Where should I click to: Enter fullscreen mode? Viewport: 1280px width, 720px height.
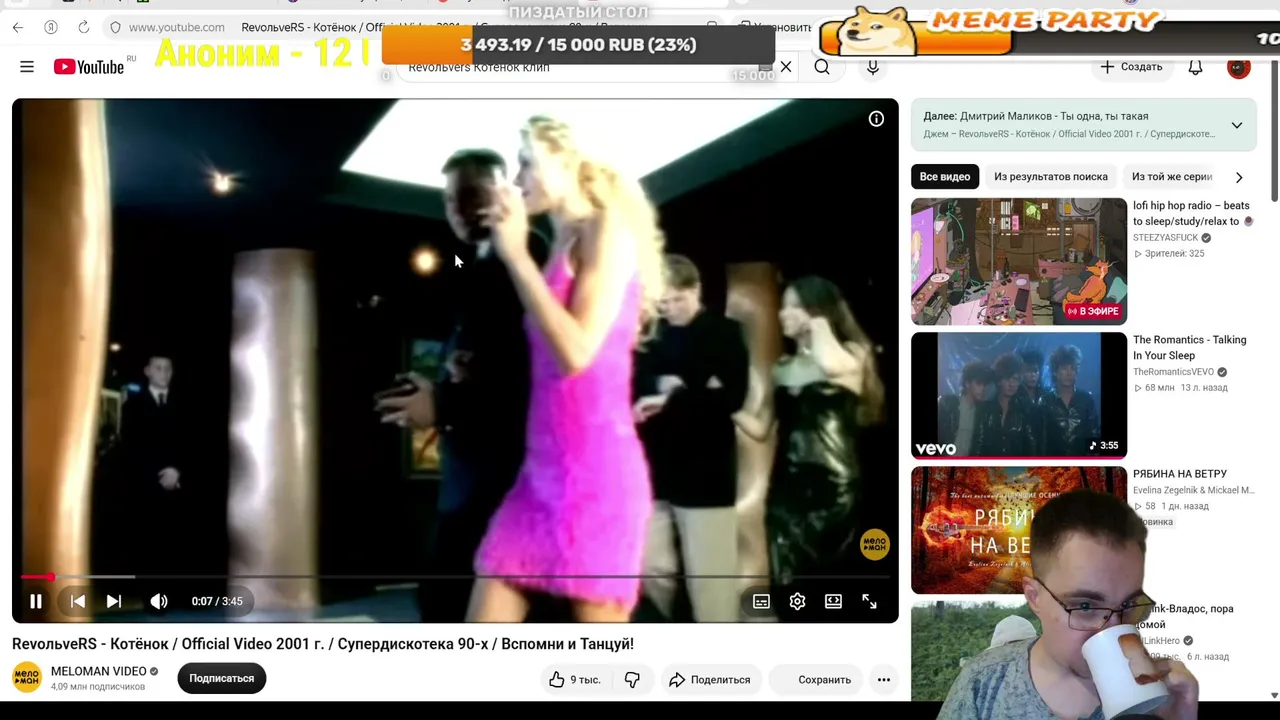(x=869, y=601)
